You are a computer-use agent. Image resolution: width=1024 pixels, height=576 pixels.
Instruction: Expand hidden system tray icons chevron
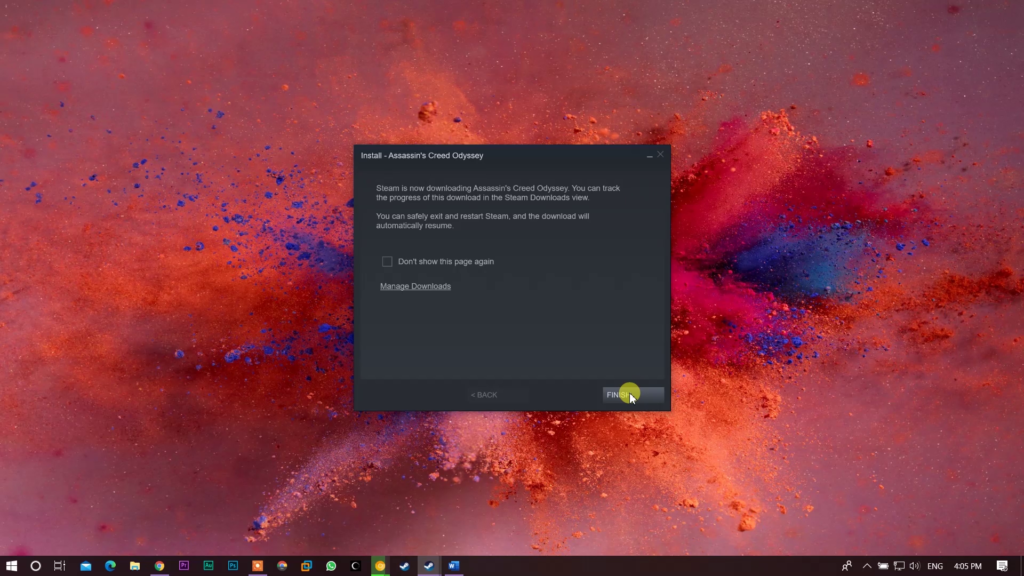click(867, 566)
